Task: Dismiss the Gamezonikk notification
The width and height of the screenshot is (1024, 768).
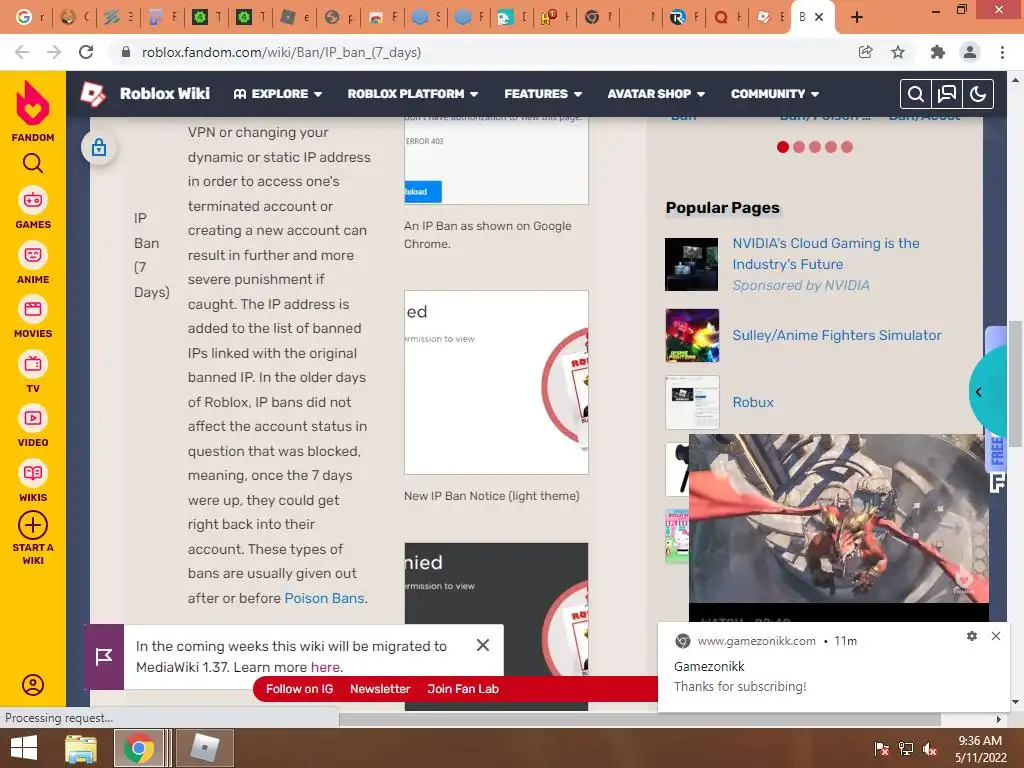Action: (996, 636)
